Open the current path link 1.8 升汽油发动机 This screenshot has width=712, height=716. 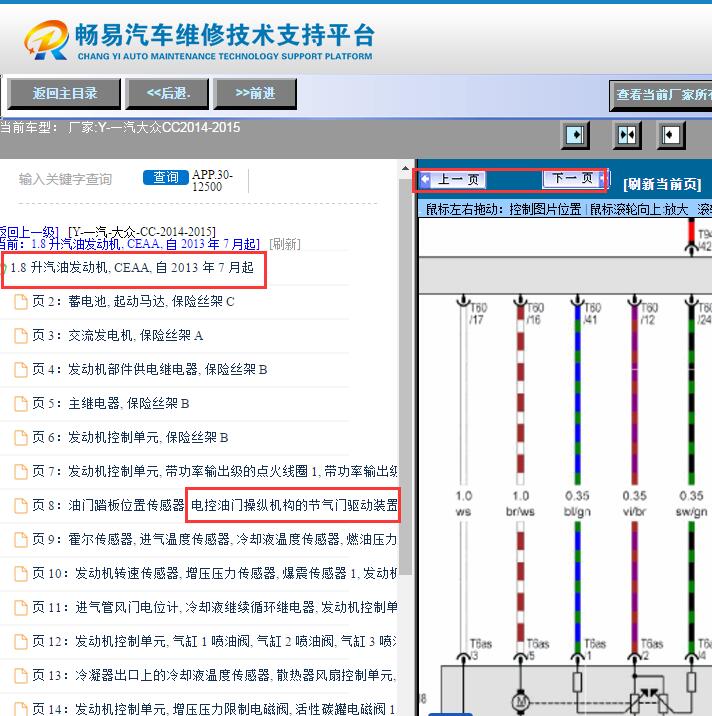(145, 244)
